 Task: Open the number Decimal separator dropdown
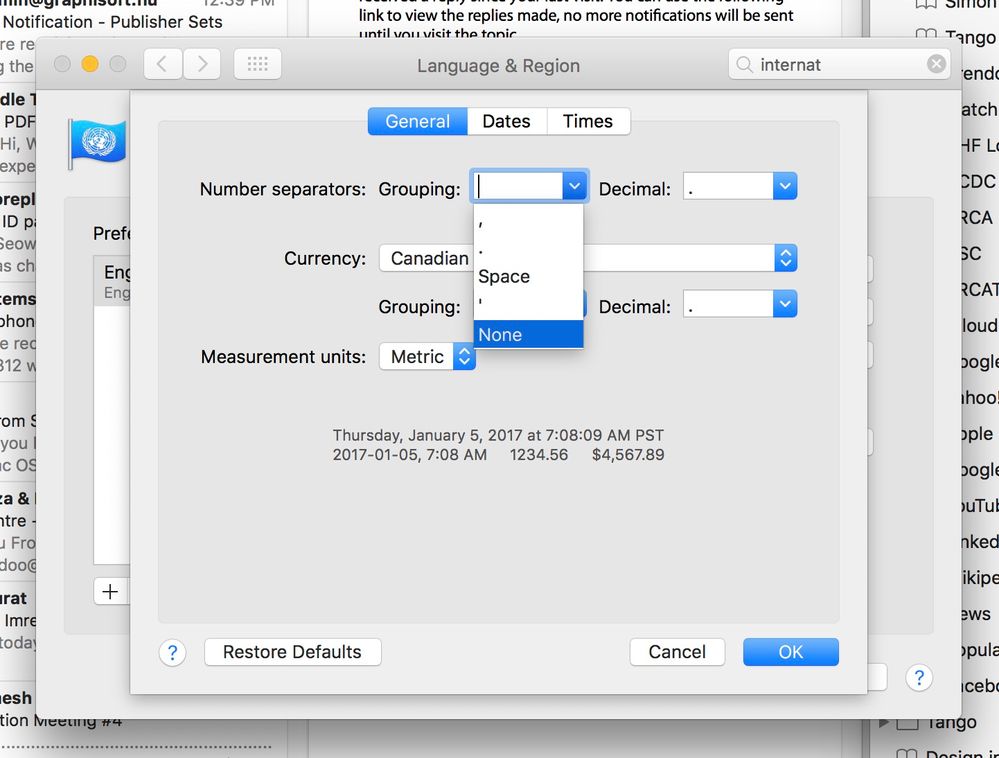[x=785, y=187]
